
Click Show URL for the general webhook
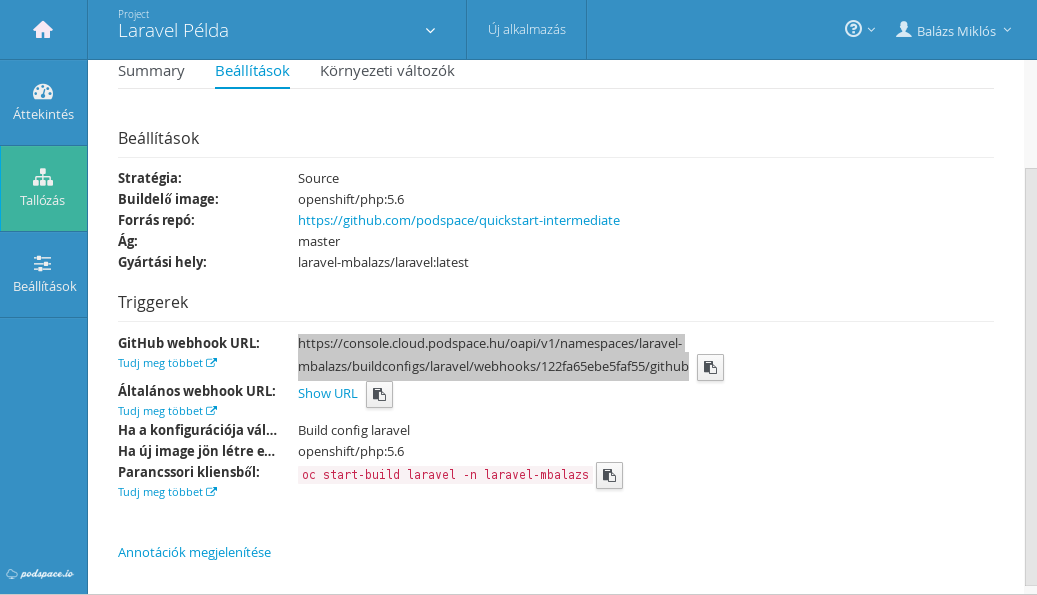327,393
